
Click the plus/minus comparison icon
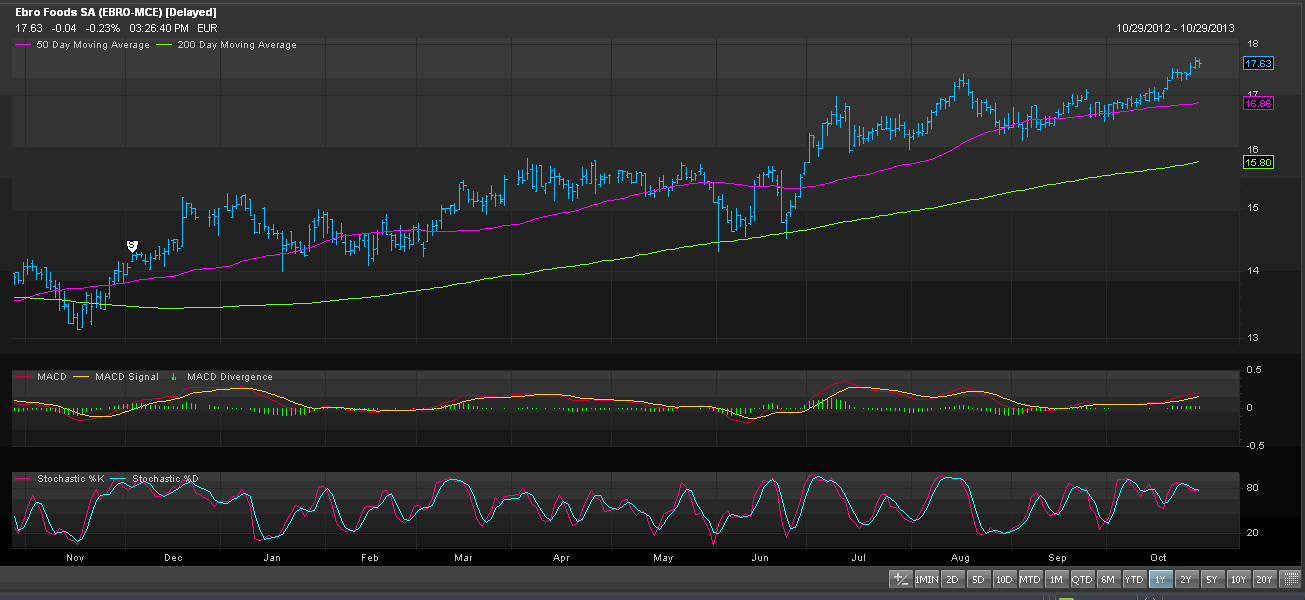(x=900, y=579)
